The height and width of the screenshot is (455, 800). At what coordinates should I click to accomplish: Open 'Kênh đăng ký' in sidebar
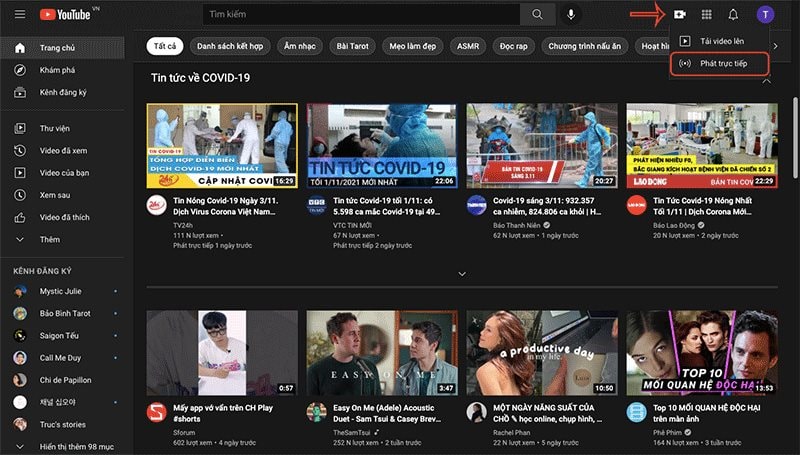point(62,91)
